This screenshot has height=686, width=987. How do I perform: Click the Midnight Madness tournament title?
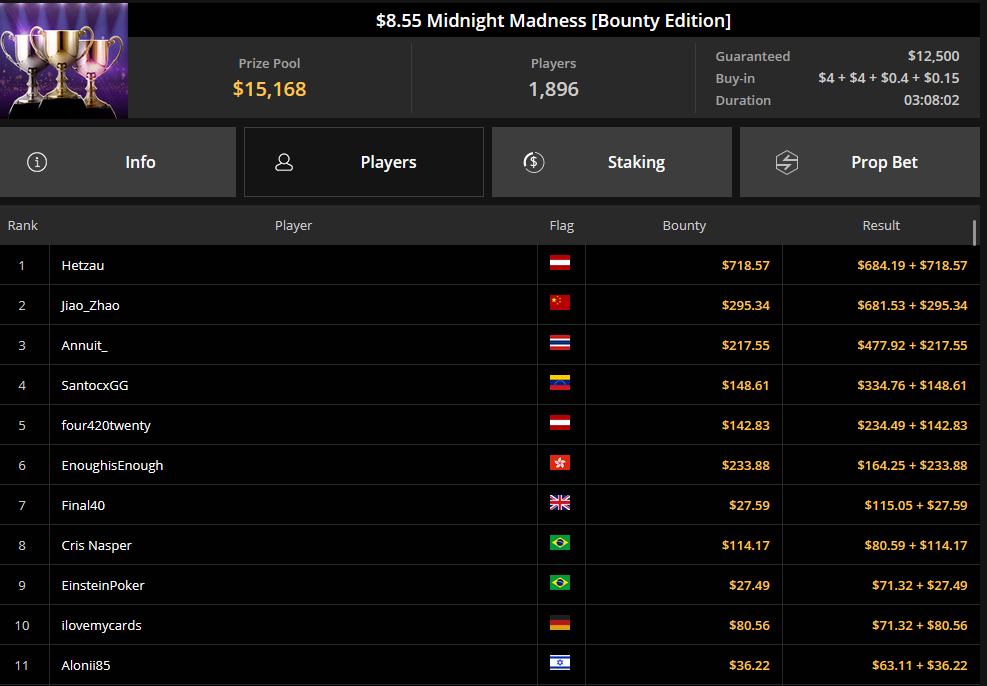(x=553, y=20)
